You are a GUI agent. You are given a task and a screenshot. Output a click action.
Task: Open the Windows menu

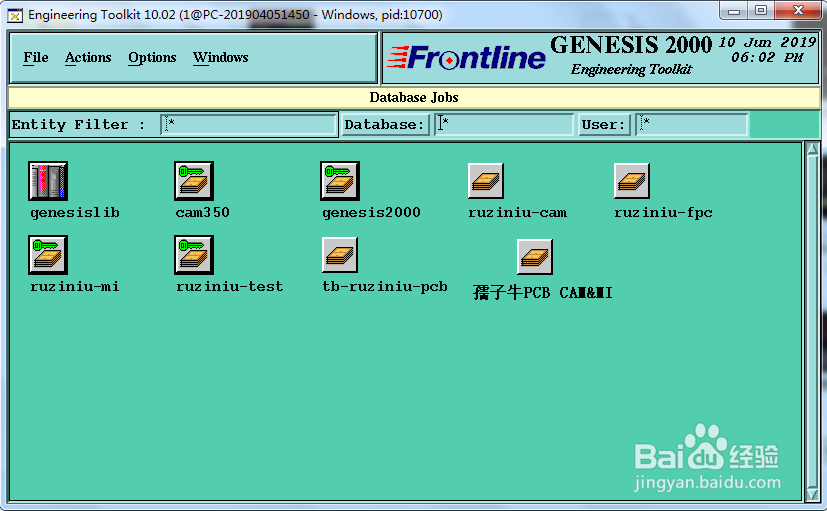(x=220, y=57)
